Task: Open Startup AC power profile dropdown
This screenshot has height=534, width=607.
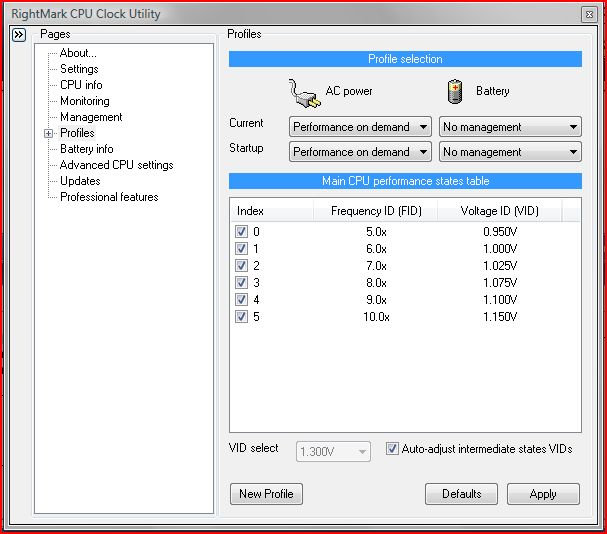Action: (x=360, y=152)
